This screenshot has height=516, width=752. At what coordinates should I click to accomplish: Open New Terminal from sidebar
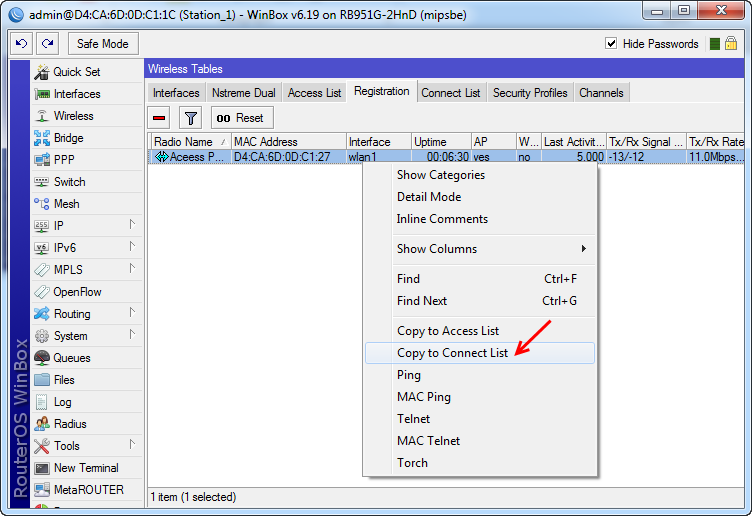coord(86,468)
